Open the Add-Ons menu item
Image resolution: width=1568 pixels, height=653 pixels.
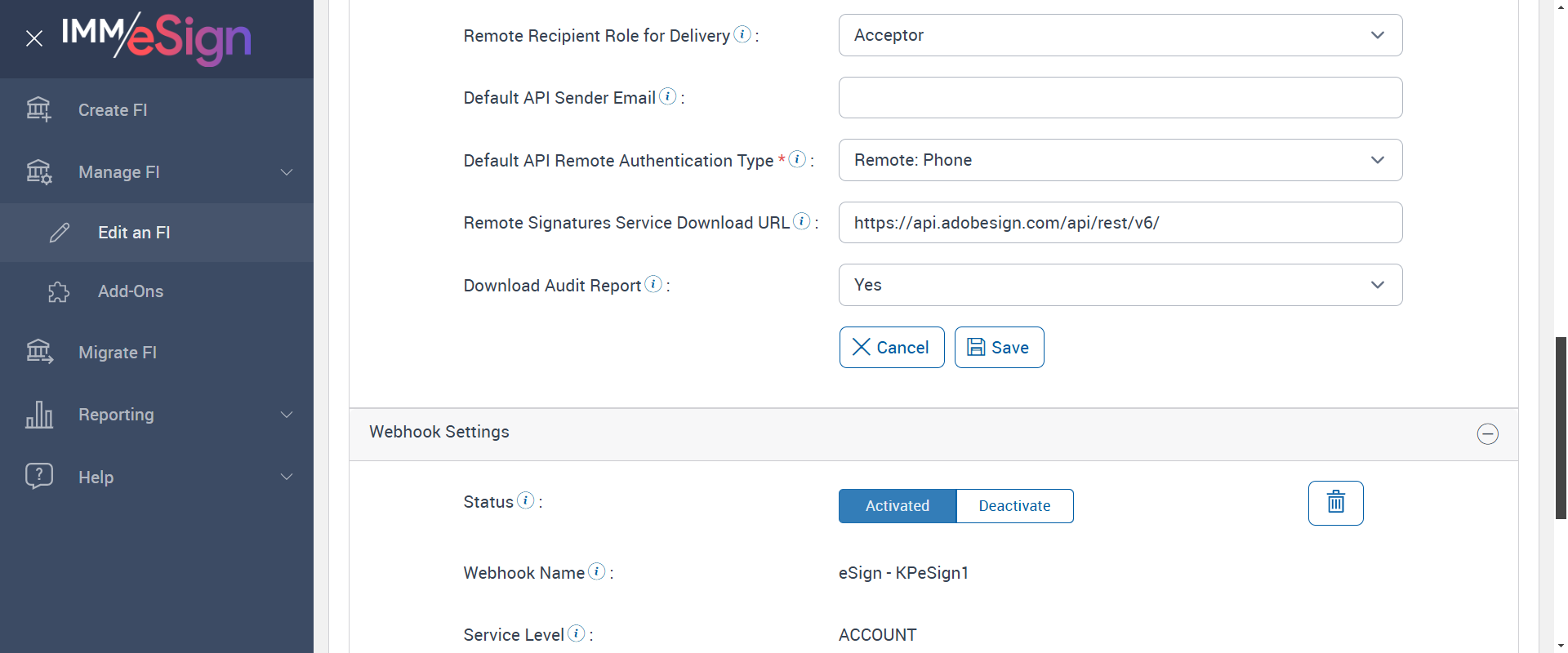131,291
